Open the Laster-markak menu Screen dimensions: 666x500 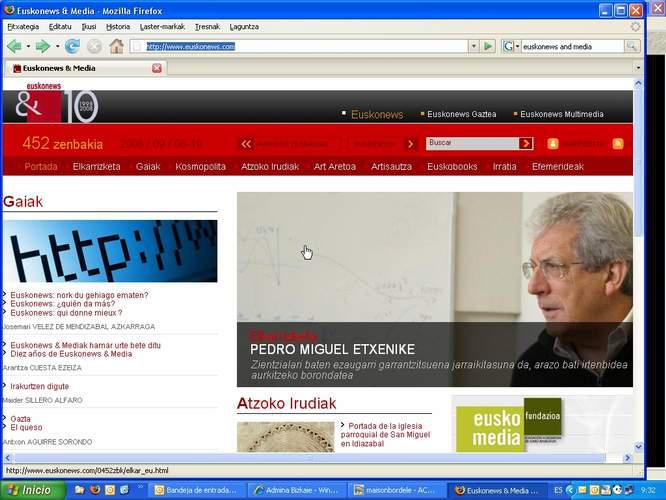(162, 27)
